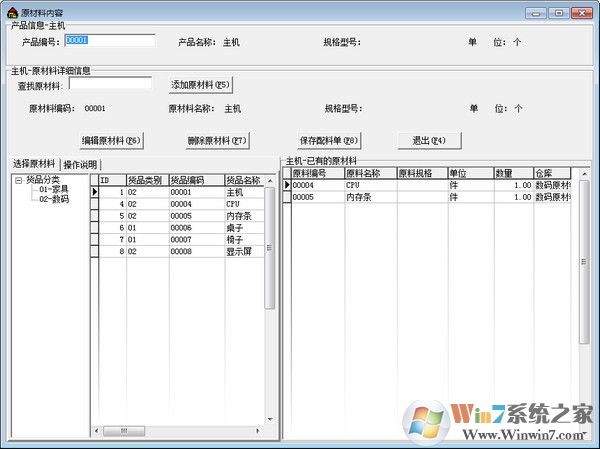Click goods code 00008 cell
Viewport: 600px width, 449px height.
(x=197, y=251)
